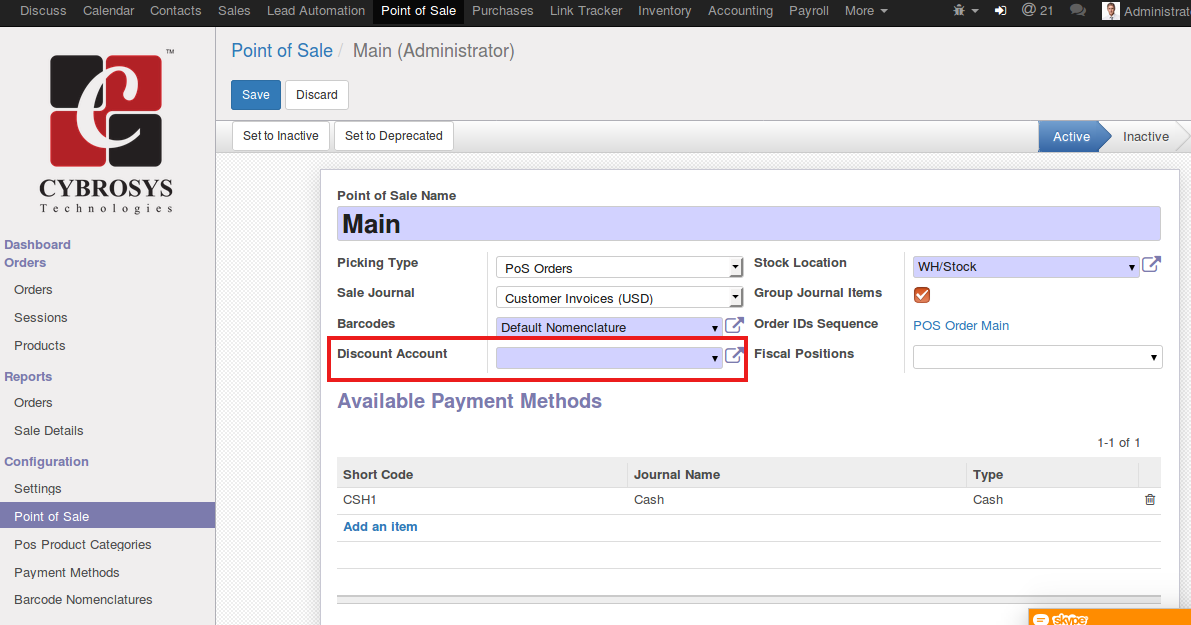Open external link for Barcodes nomenclature

[734, 326]
